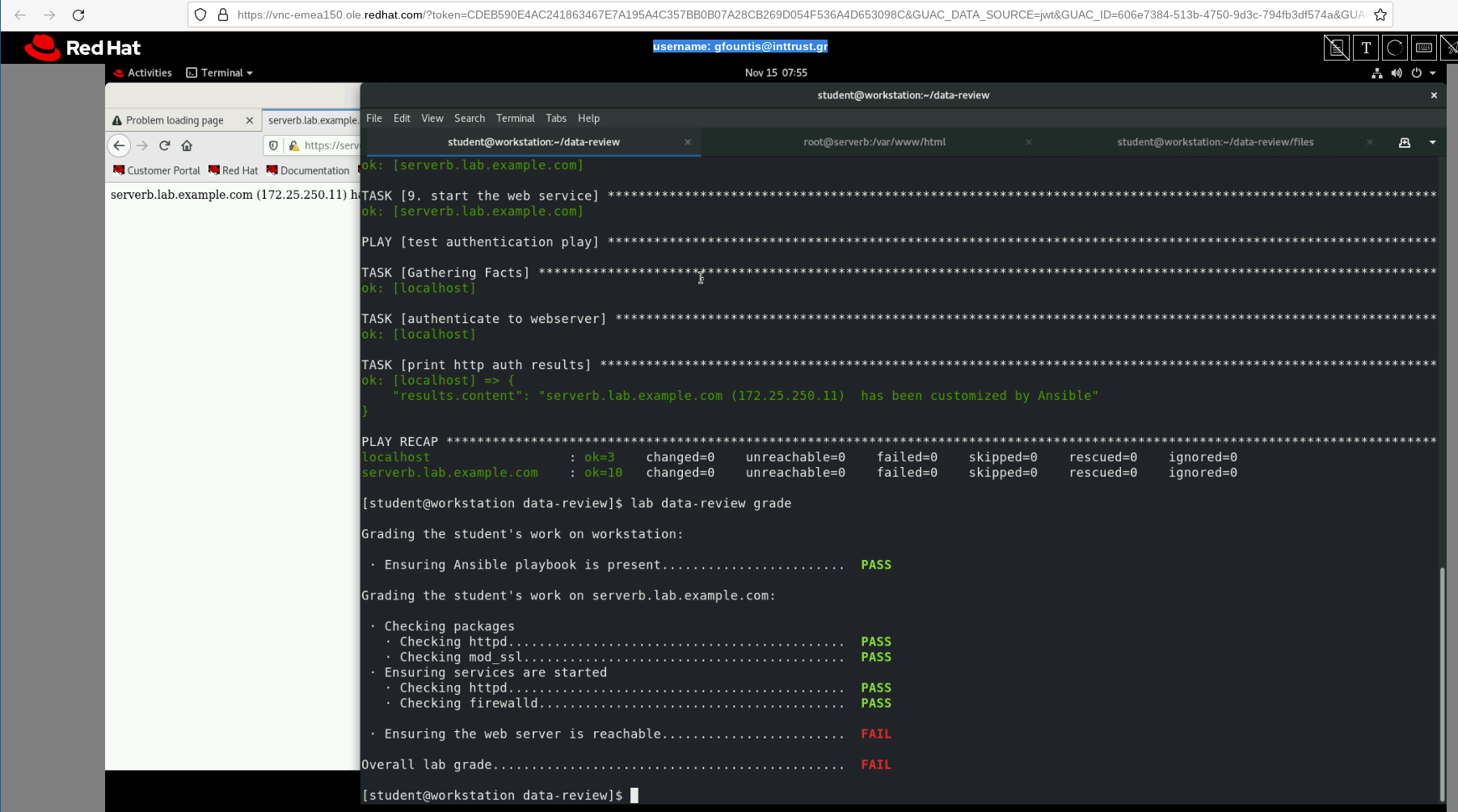Click the power icon in the top bar
This screenshot has width=1458, height=812.
pyautogui.click(x=1417, y=73)
